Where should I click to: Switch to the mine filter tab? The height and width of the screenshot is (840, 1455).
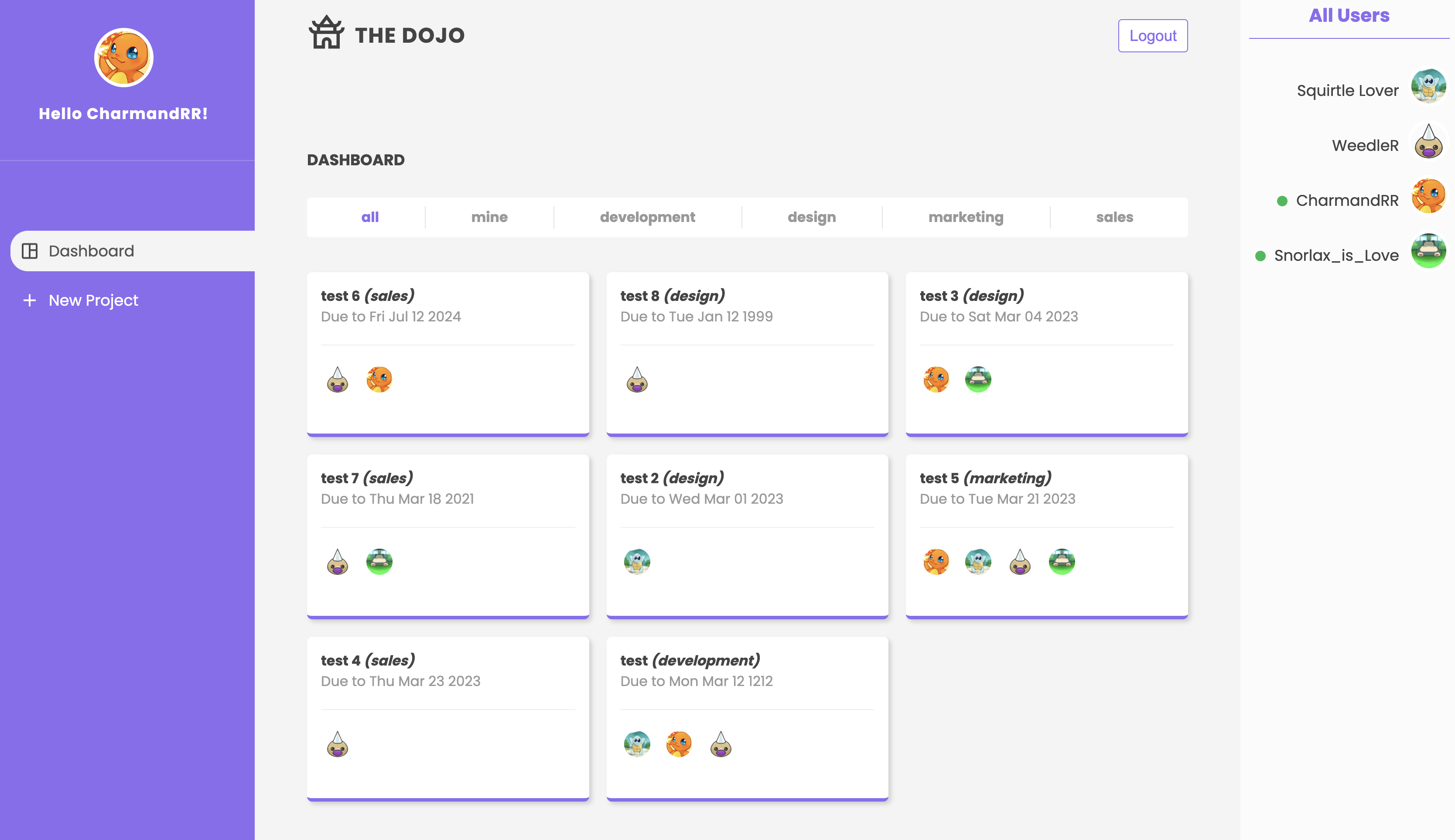click(488, 217)
